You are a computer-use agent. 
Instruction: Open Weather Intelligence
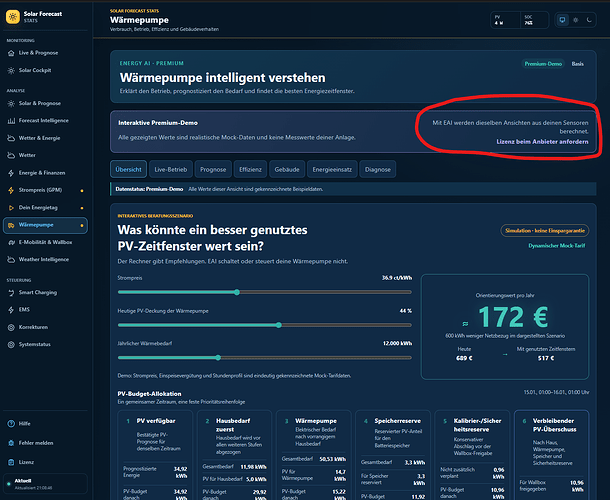pyautogui.click(x=44, y=260)
